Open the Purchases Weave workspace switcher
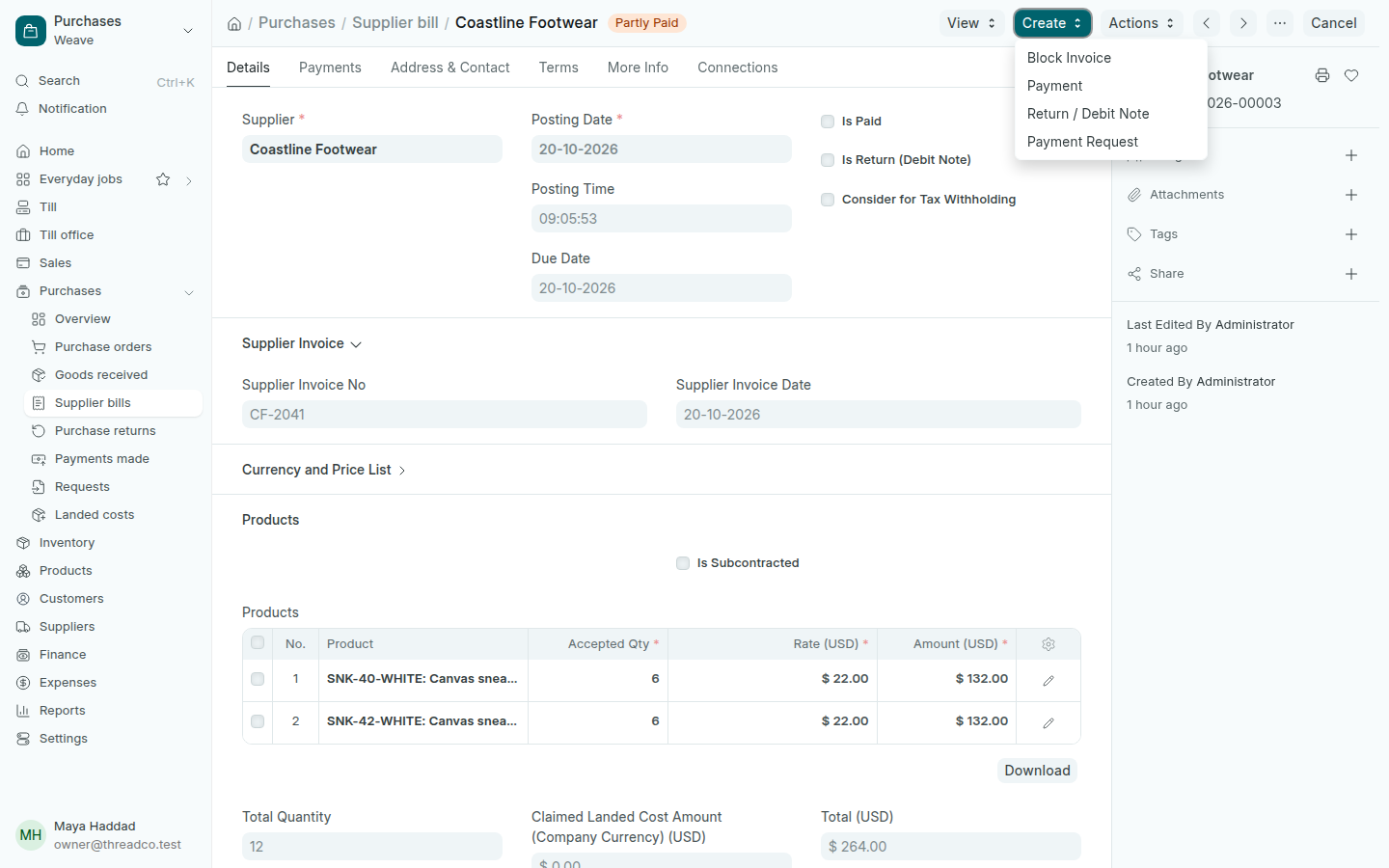The image size is (1389, 868). pos(105,31)
